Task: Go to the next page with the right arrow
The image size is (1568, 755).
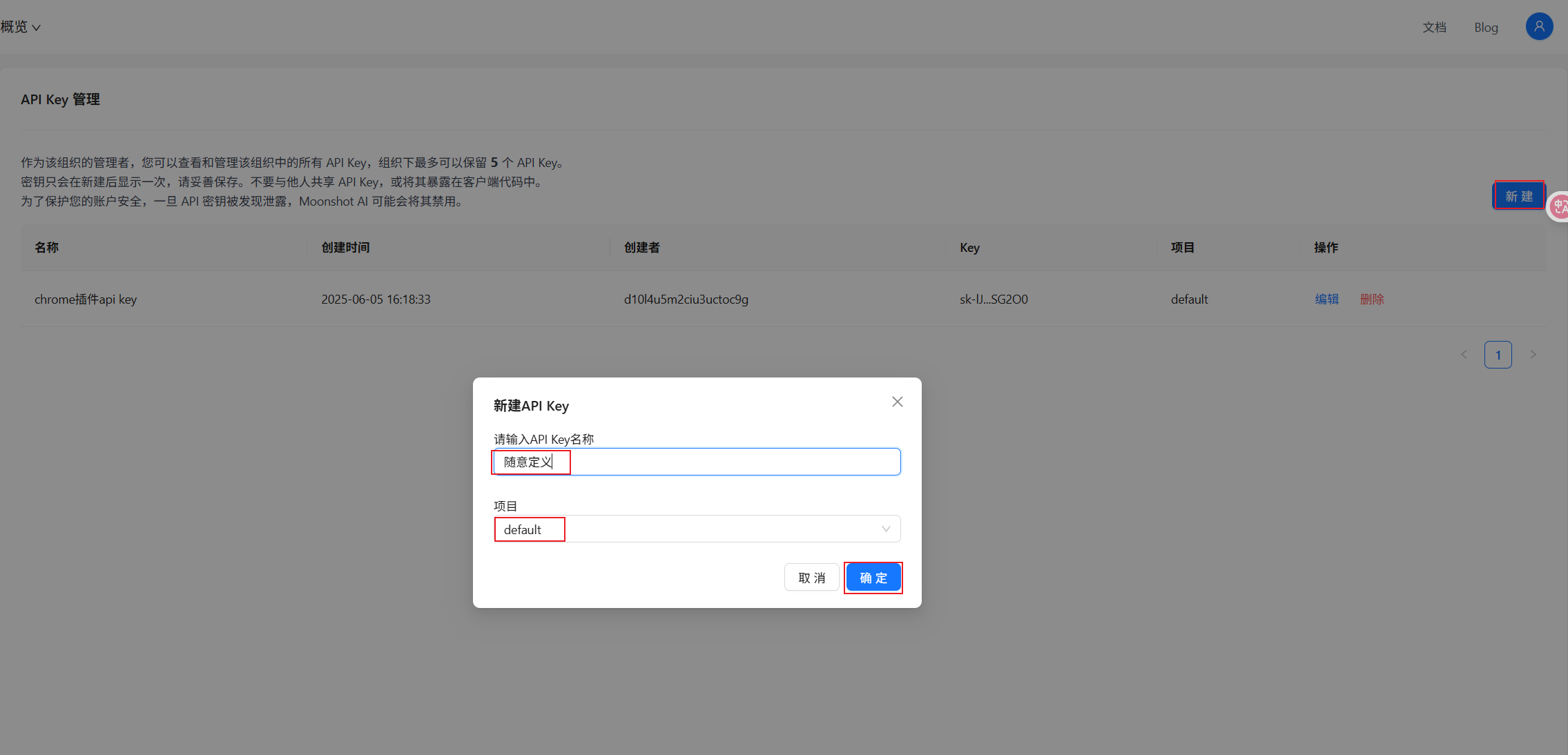Action: click(1533, 354)
